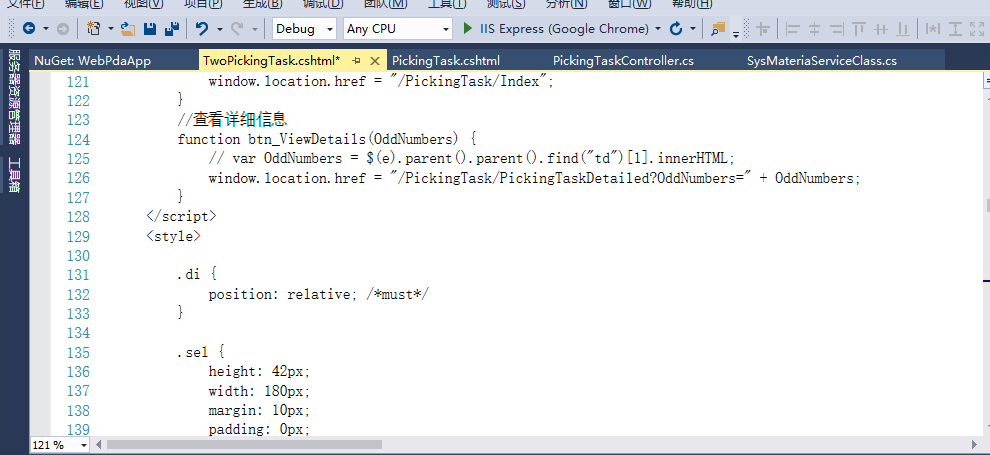This screenshot has width=990, height=455.
Task: Click the vertical scrollbar thumb
Action: click(x=987, y=206)
